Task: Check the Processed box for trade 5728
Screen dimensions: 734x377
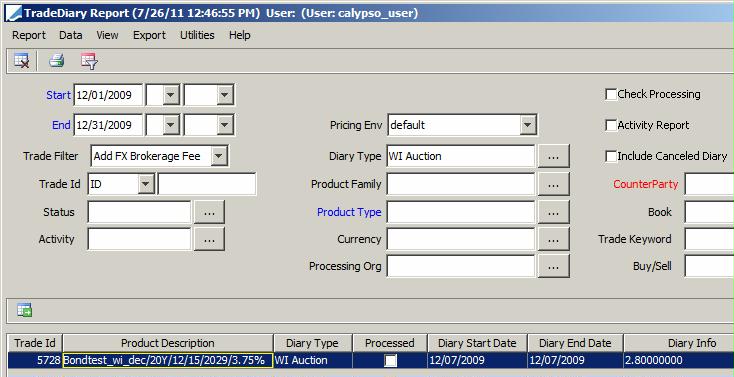Action: [390, 360]
